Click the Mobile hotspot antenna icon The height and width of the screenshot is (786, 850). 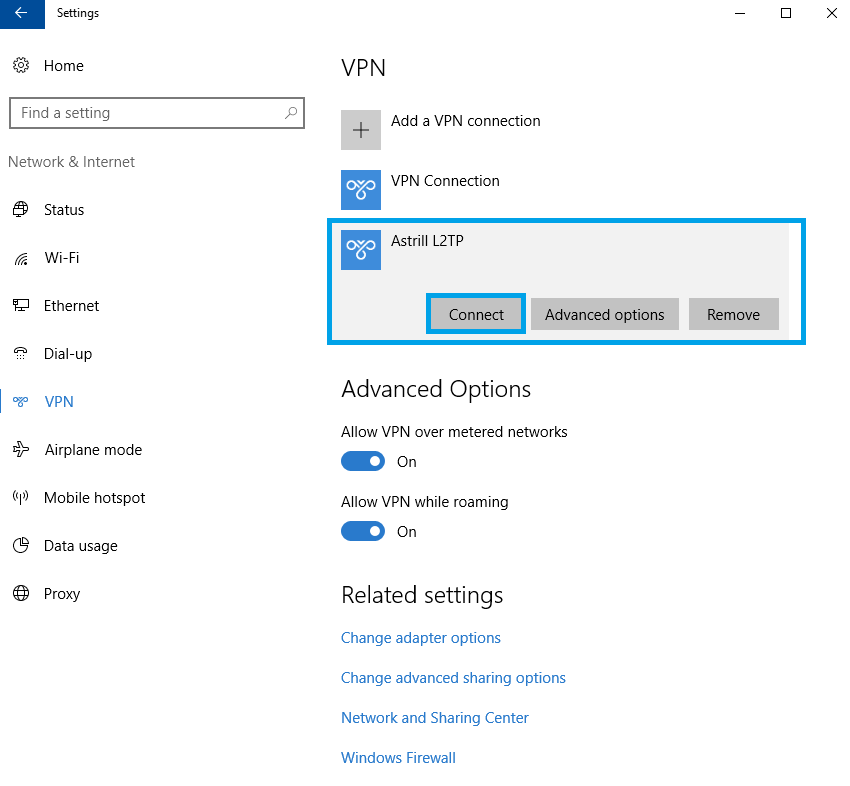coord(21,497)
